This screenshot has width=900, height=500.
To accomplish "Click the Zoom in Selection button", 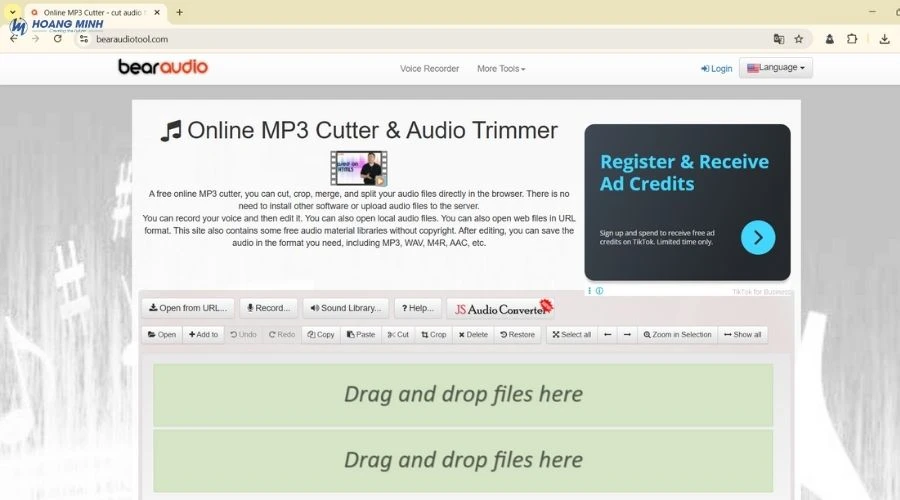I will (x=677, y=335).
